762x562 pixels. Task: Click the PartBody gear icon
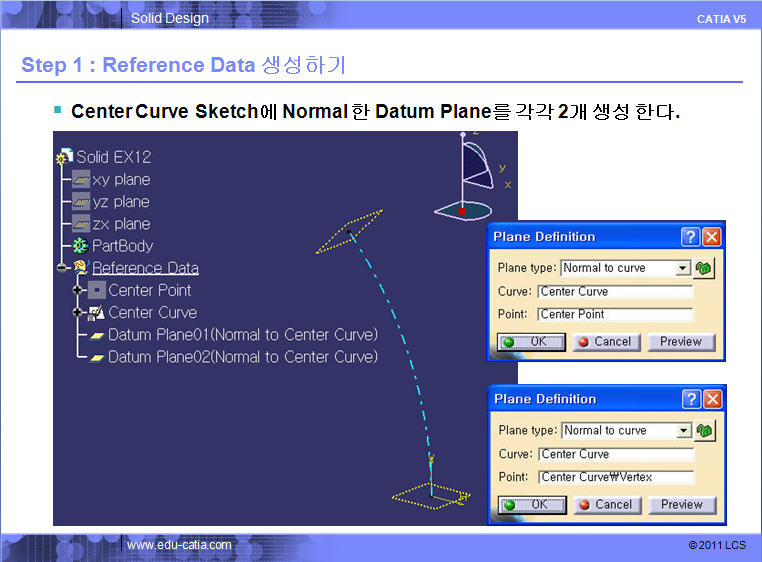pos(81,246)
